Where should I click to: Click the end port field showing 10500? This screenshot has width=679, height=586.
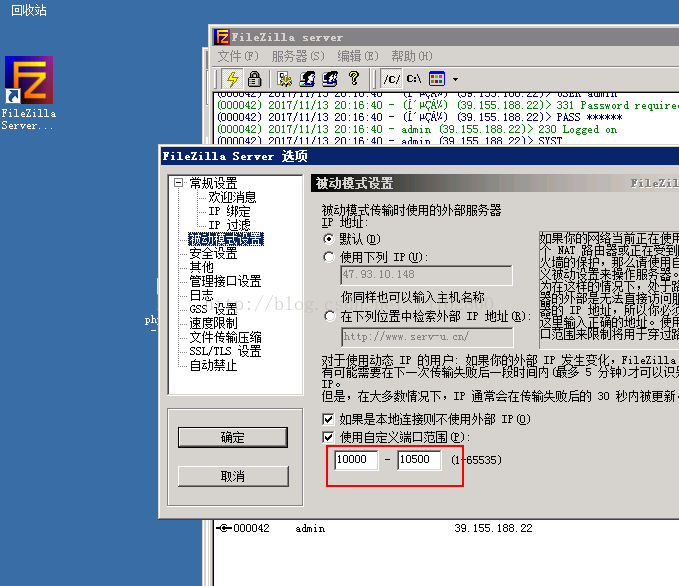tap(419, 460)
